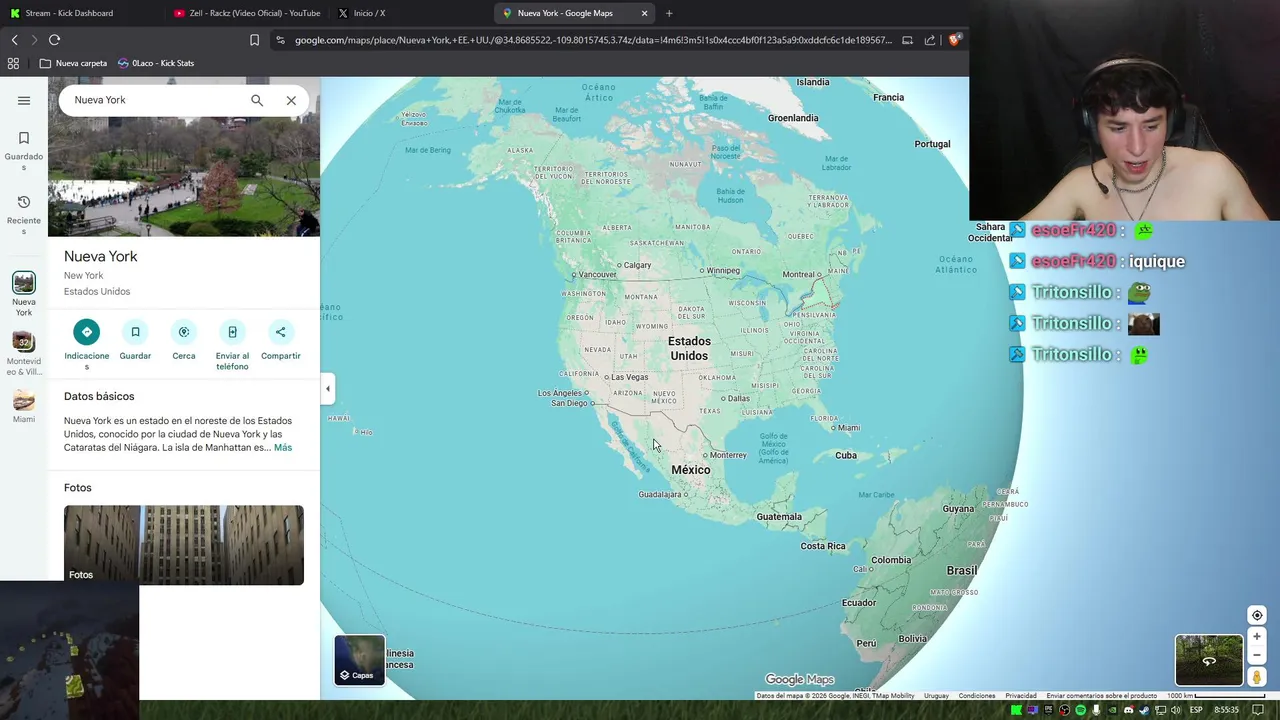Click the Cuba map label
Screen dimensions: 1280x720
pyautogui.click(x=846, y=455)
